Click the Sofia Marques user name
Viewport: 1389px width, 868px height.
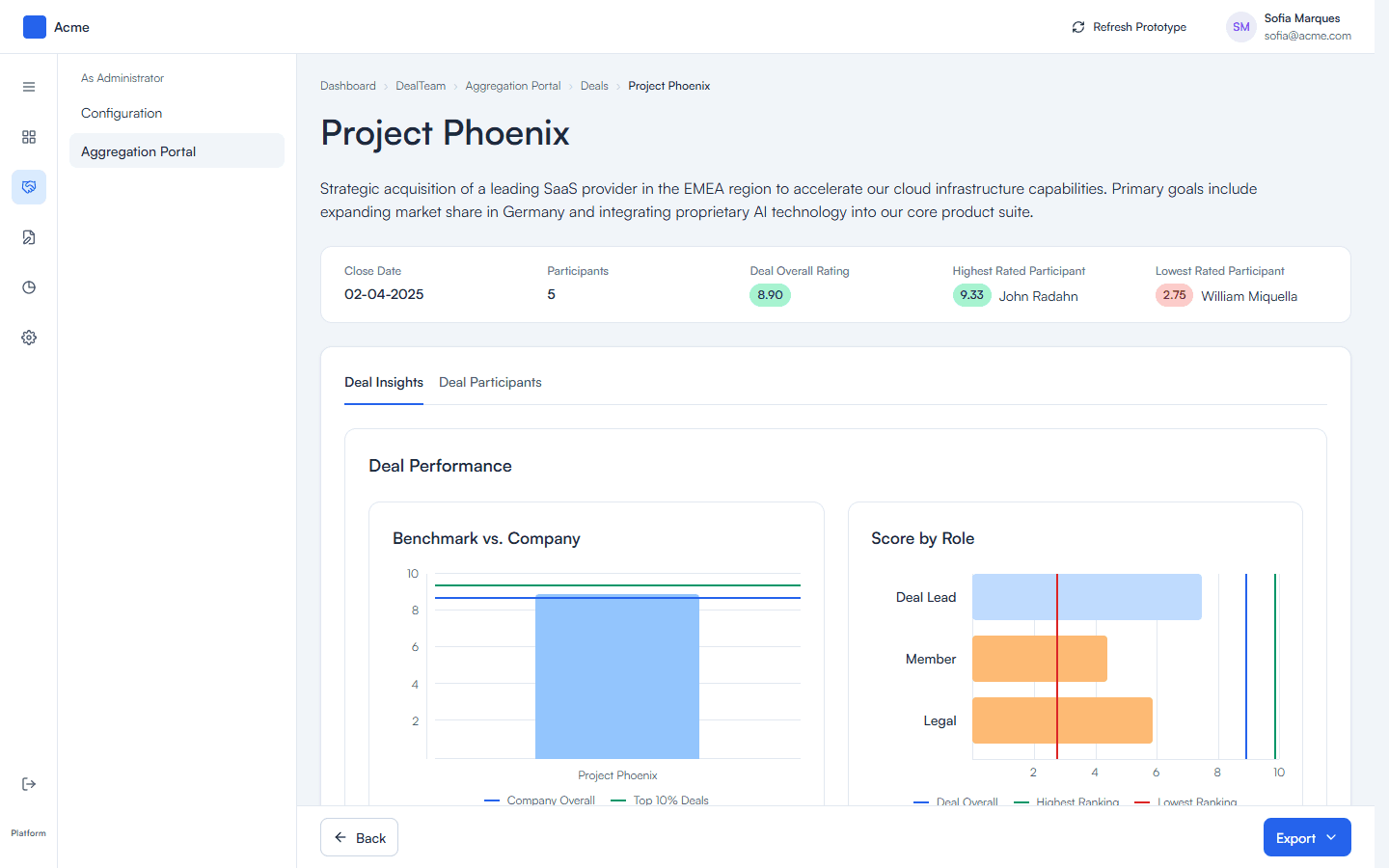[x=1302, y=18]
